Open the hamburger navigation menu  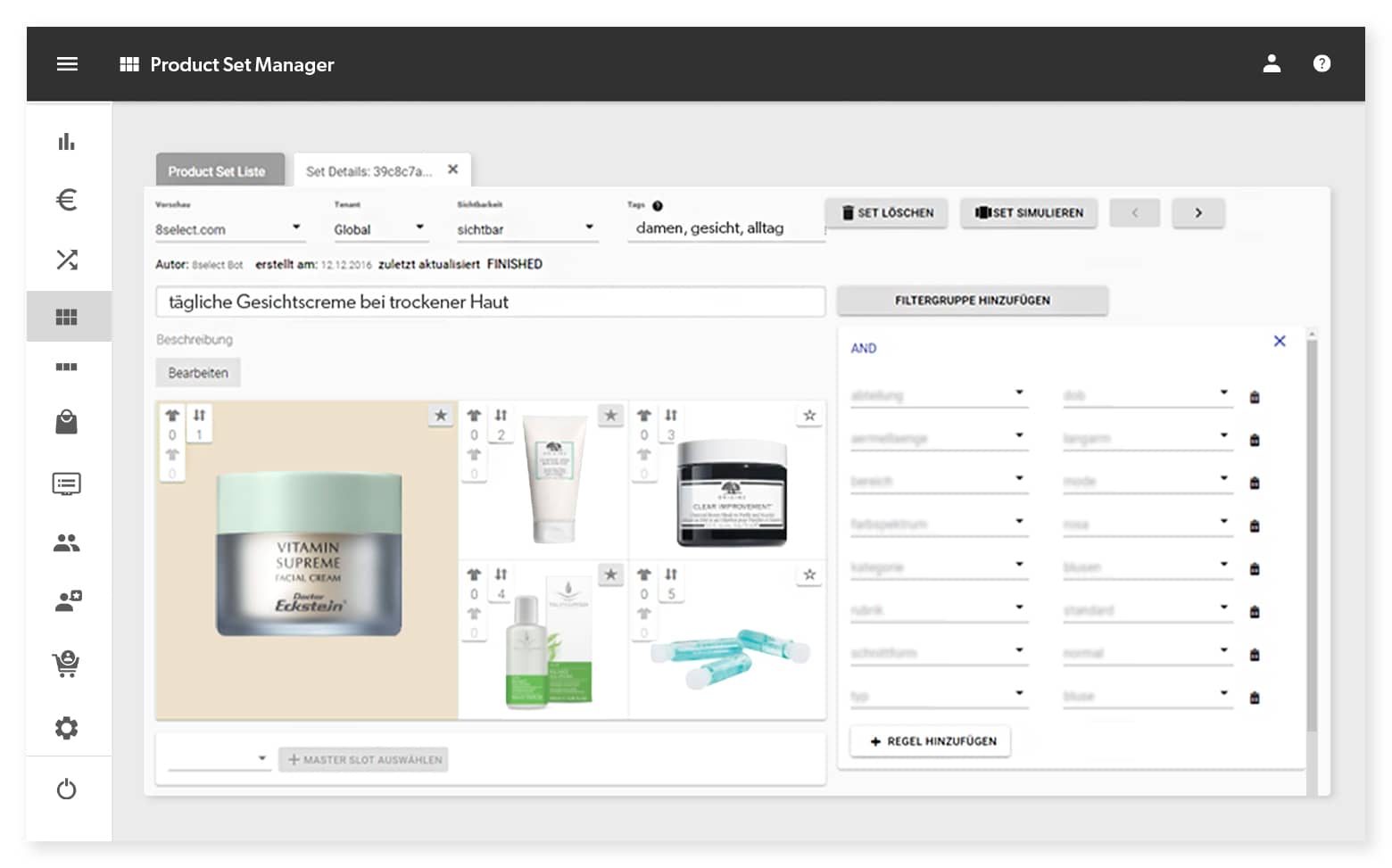(x=67, y=64)
